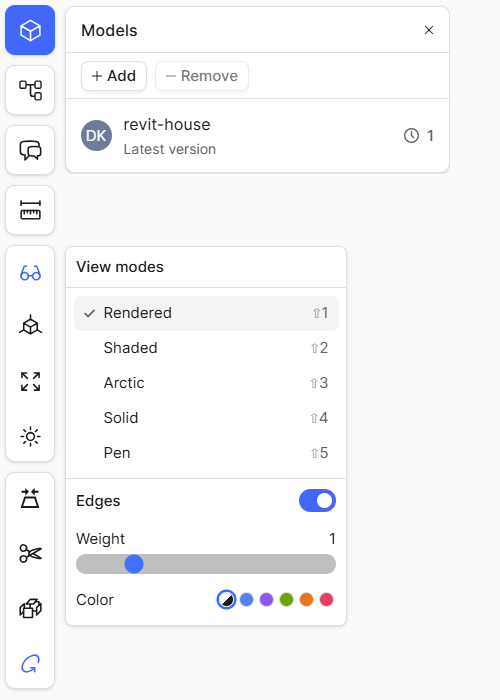
Task: Pick the purple edge color swatch
Action: pyautogui.click(x=267, y=600)
